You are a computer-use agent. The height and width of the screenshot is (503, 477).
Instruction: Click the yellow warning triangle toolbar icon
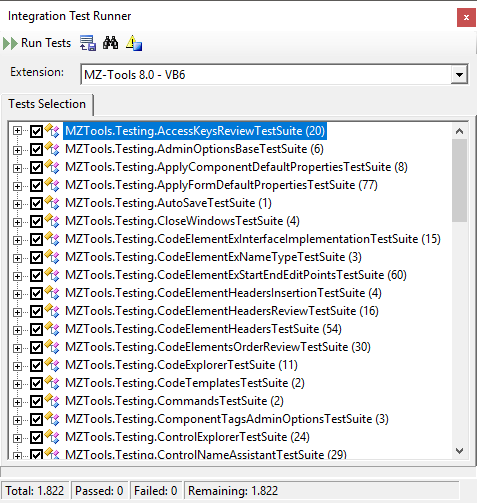134,43
